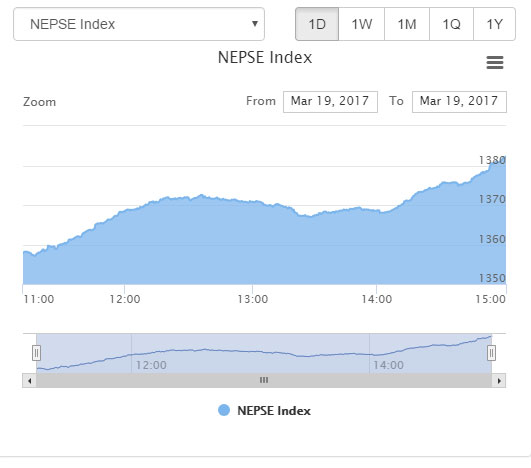Click the navigator scrollbar grip thumb
This screenshot has width=531, height=468.
tap(264, 381)
